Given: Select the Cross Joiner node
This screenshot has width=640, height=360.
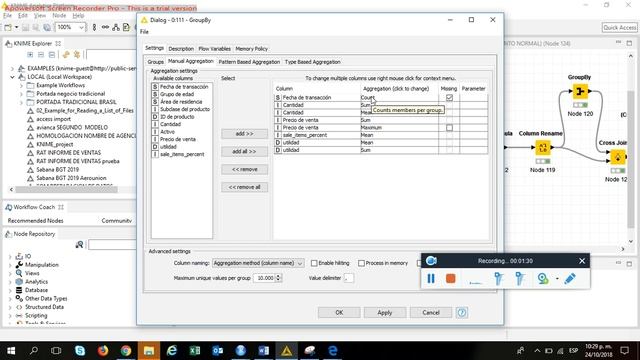Looking at the screenshot, I should pos(617,157).
